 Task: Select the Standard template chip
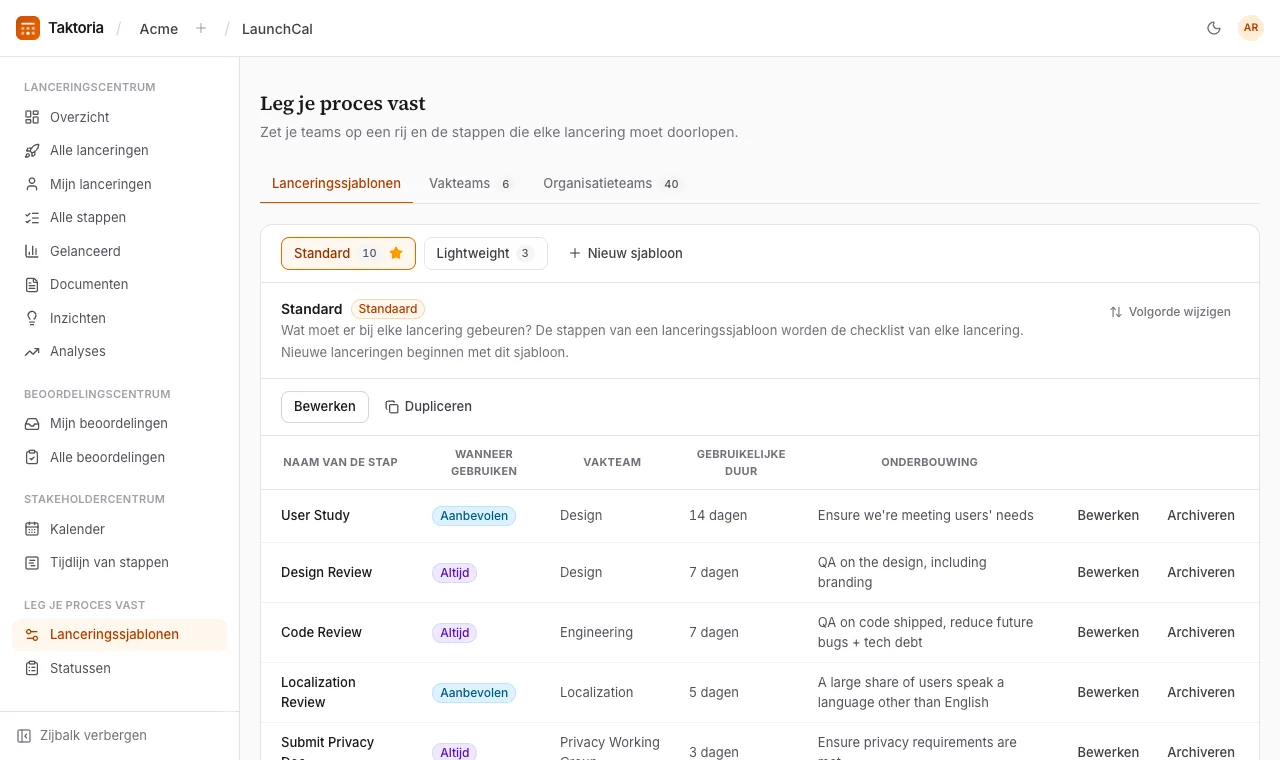coord(348,253)
